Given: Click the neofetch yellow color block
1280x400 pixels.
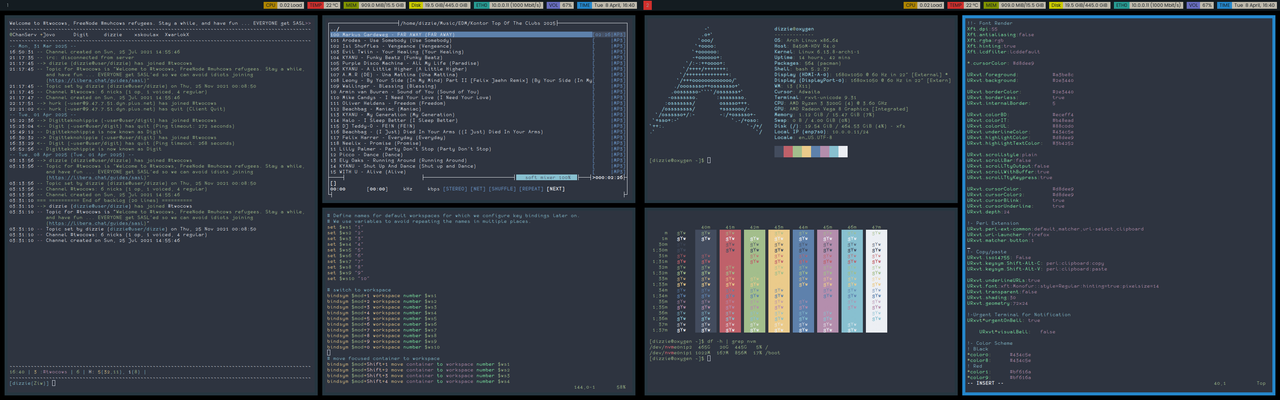Looking at the screenshot, I should click(x=808, y=151).
